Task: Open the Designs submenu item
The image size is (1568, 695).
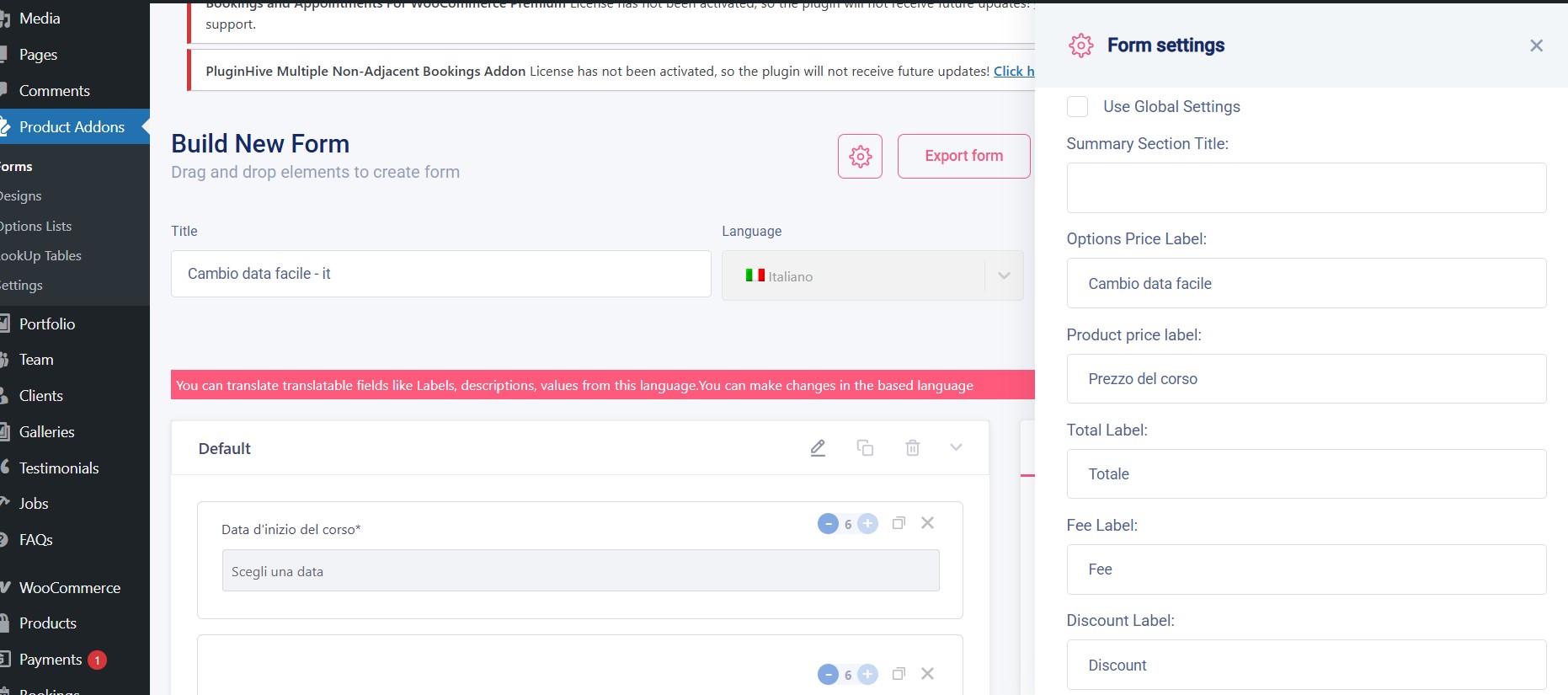Action: pos(21,196)
